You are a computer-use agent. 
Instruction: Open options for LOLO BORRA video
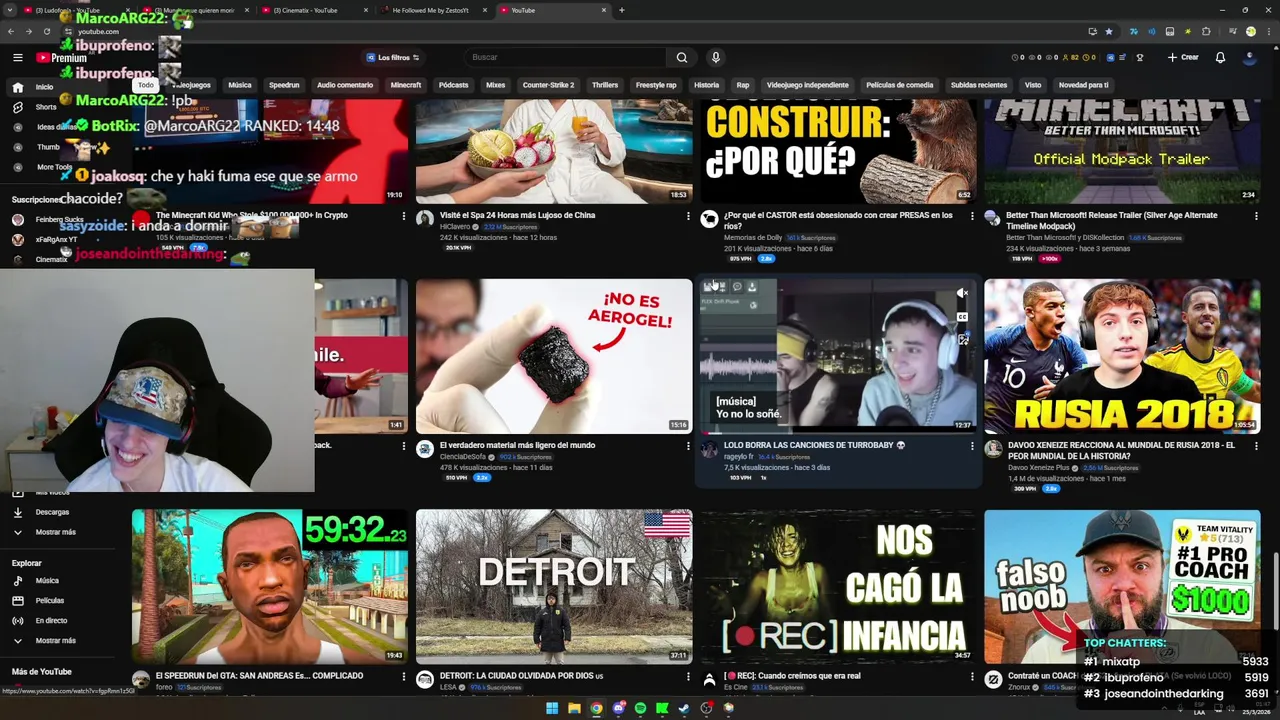(972, 446)
